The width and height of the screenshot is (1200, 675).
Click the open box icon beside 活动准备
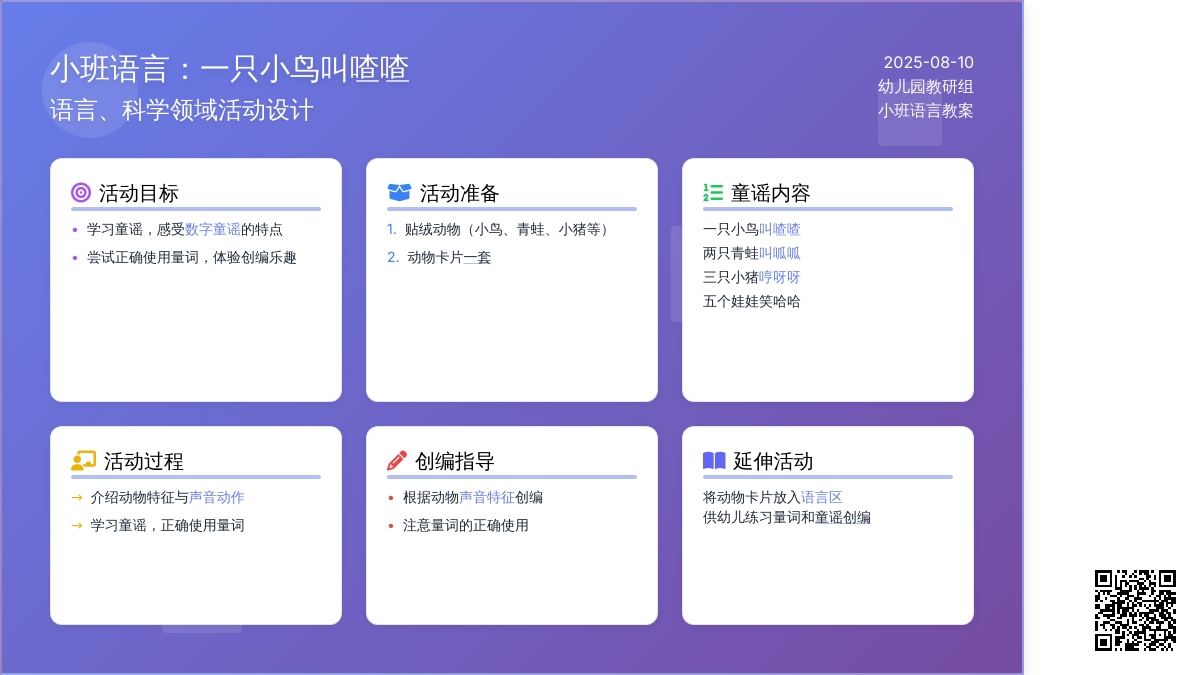pyautogui.click(x=399, y=193)
